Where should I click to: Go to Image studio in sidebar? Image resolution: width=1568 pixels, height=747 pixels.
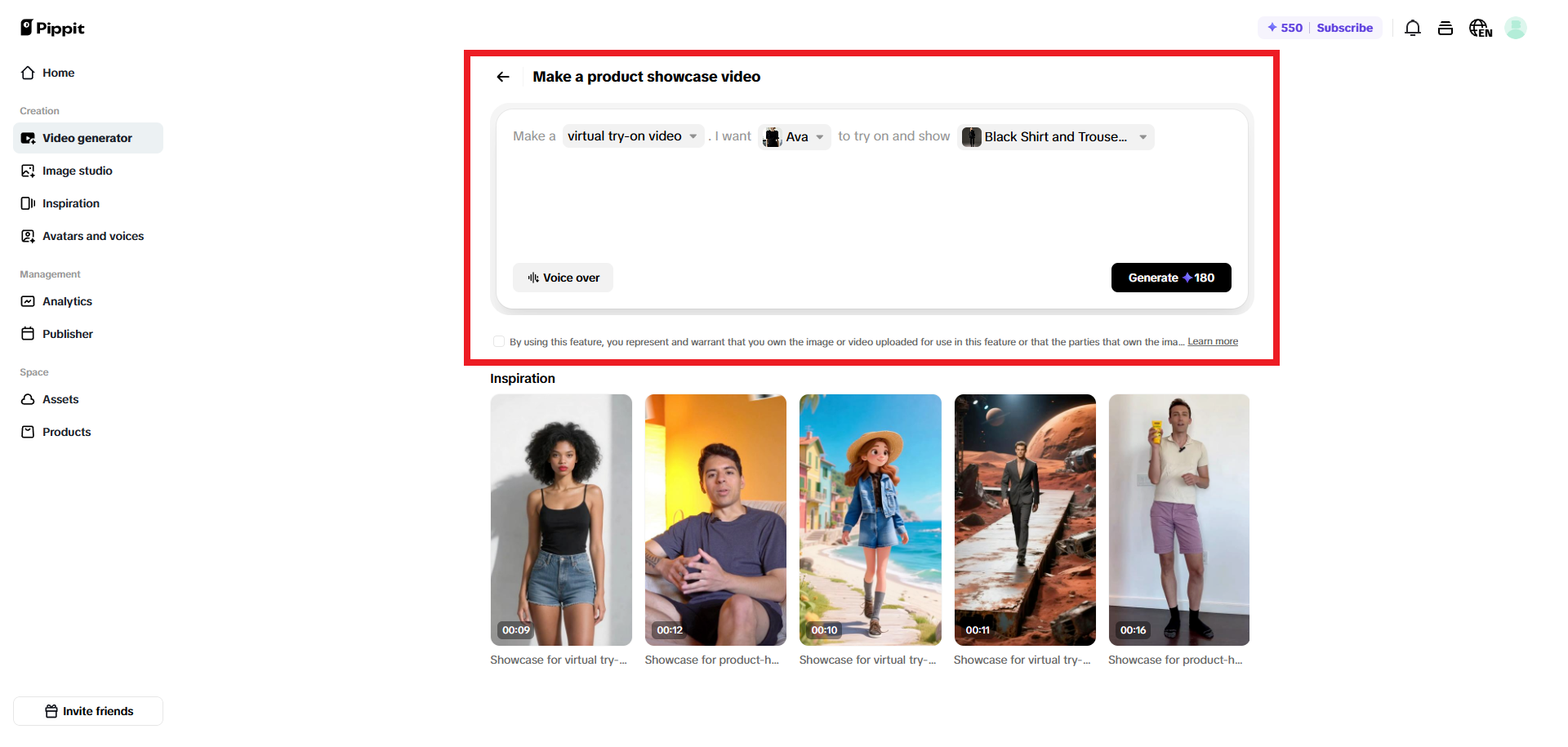pos(77,171)
